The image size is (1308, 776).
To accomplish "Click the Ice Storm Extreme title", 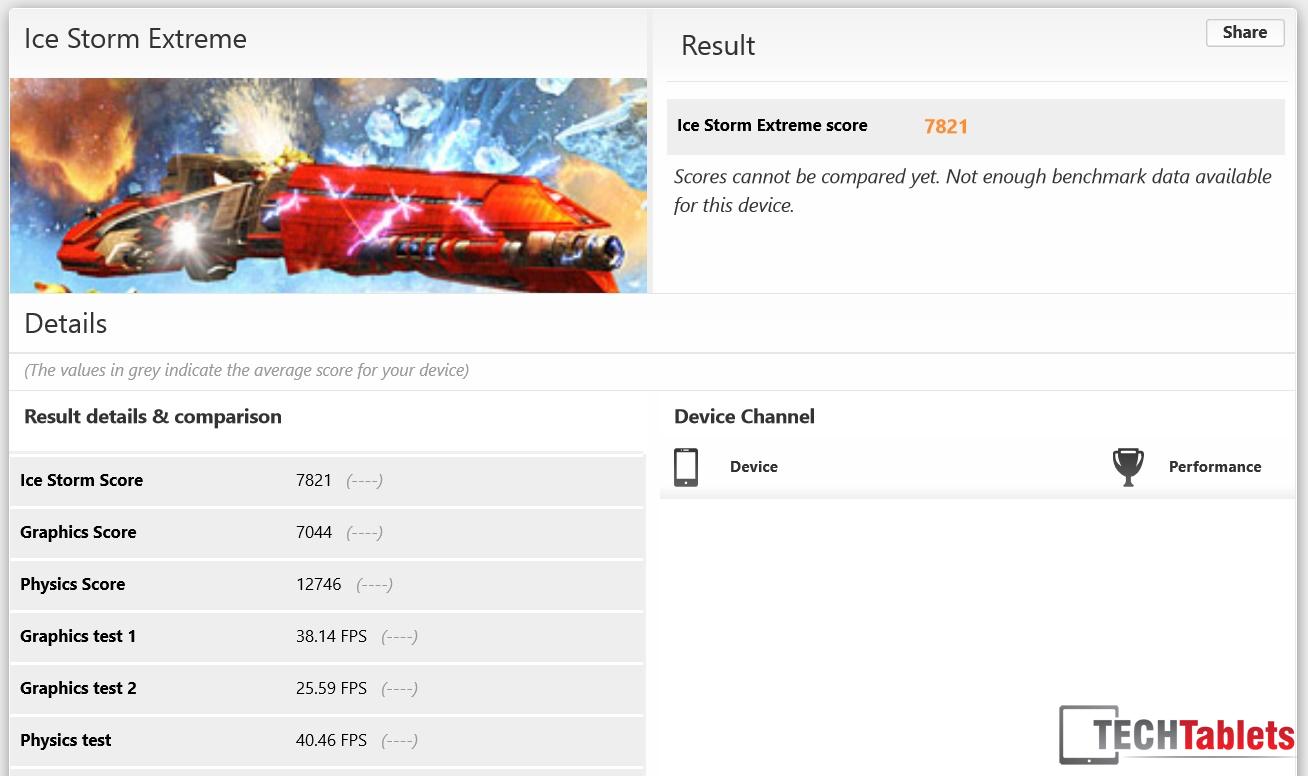I will coord(135,39).
